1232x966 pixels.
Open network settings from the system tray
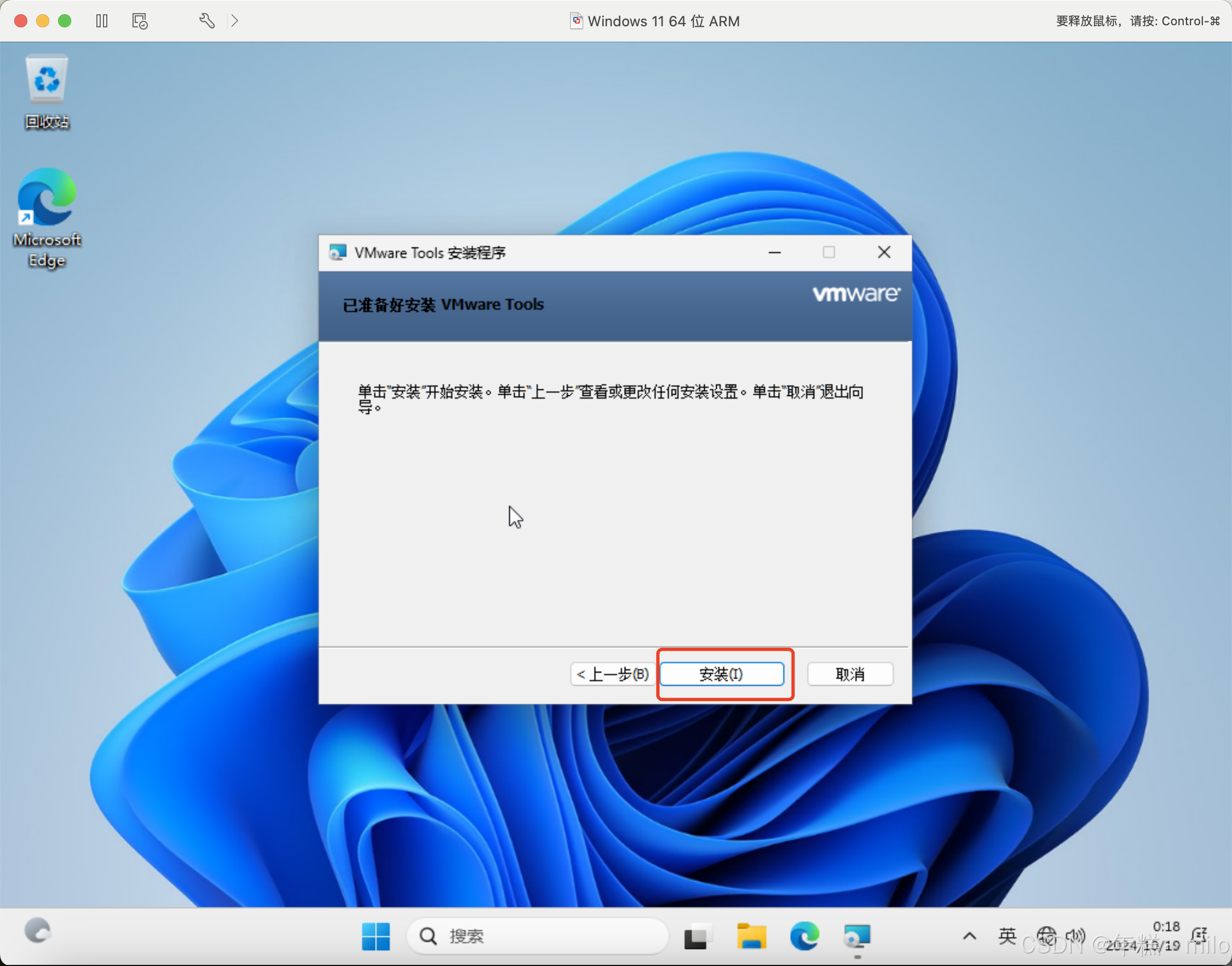(1047, 934)
